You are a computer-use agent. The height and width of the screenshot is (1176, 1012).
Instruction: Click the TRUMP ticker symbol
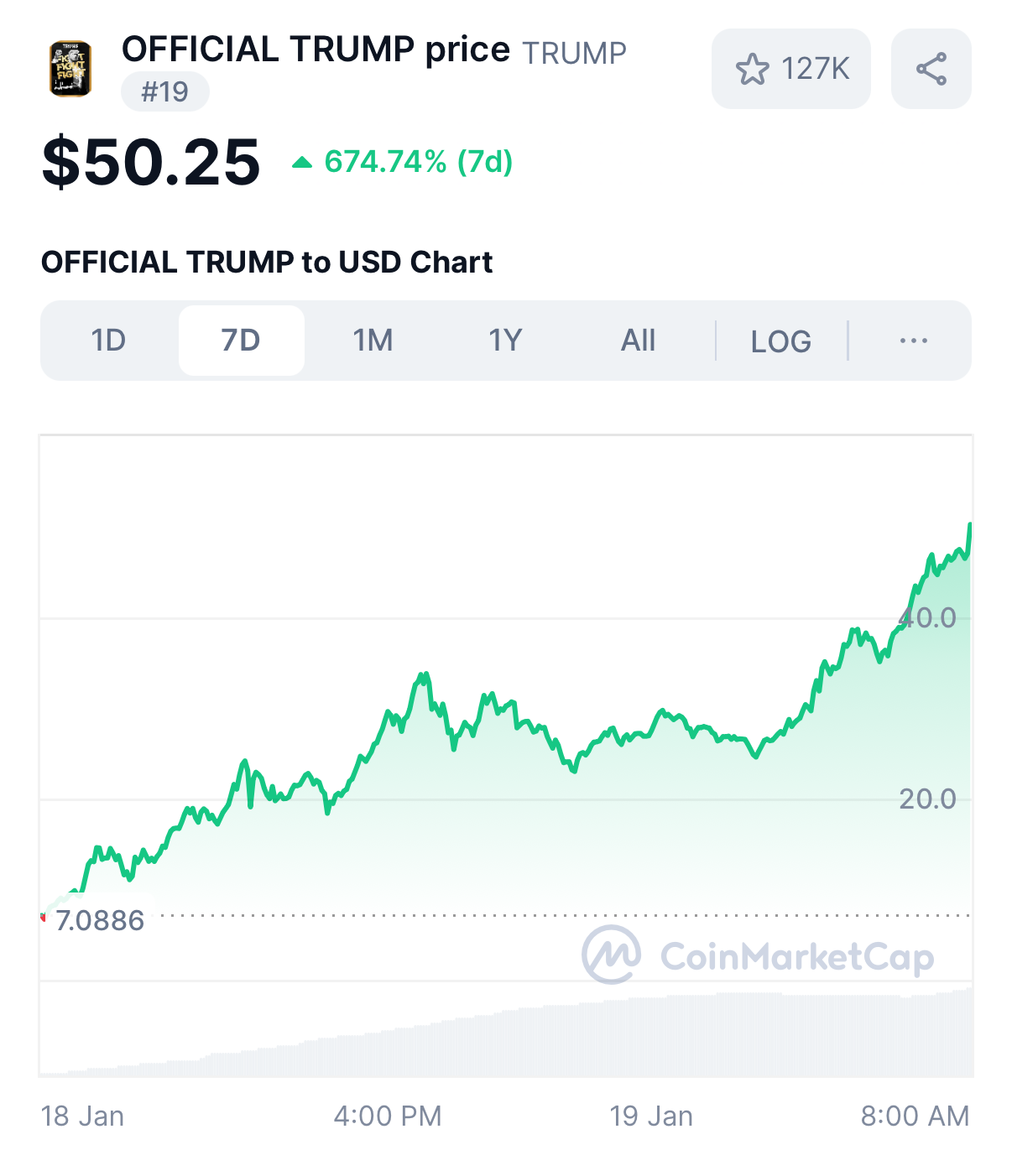[x=574, y=53]
